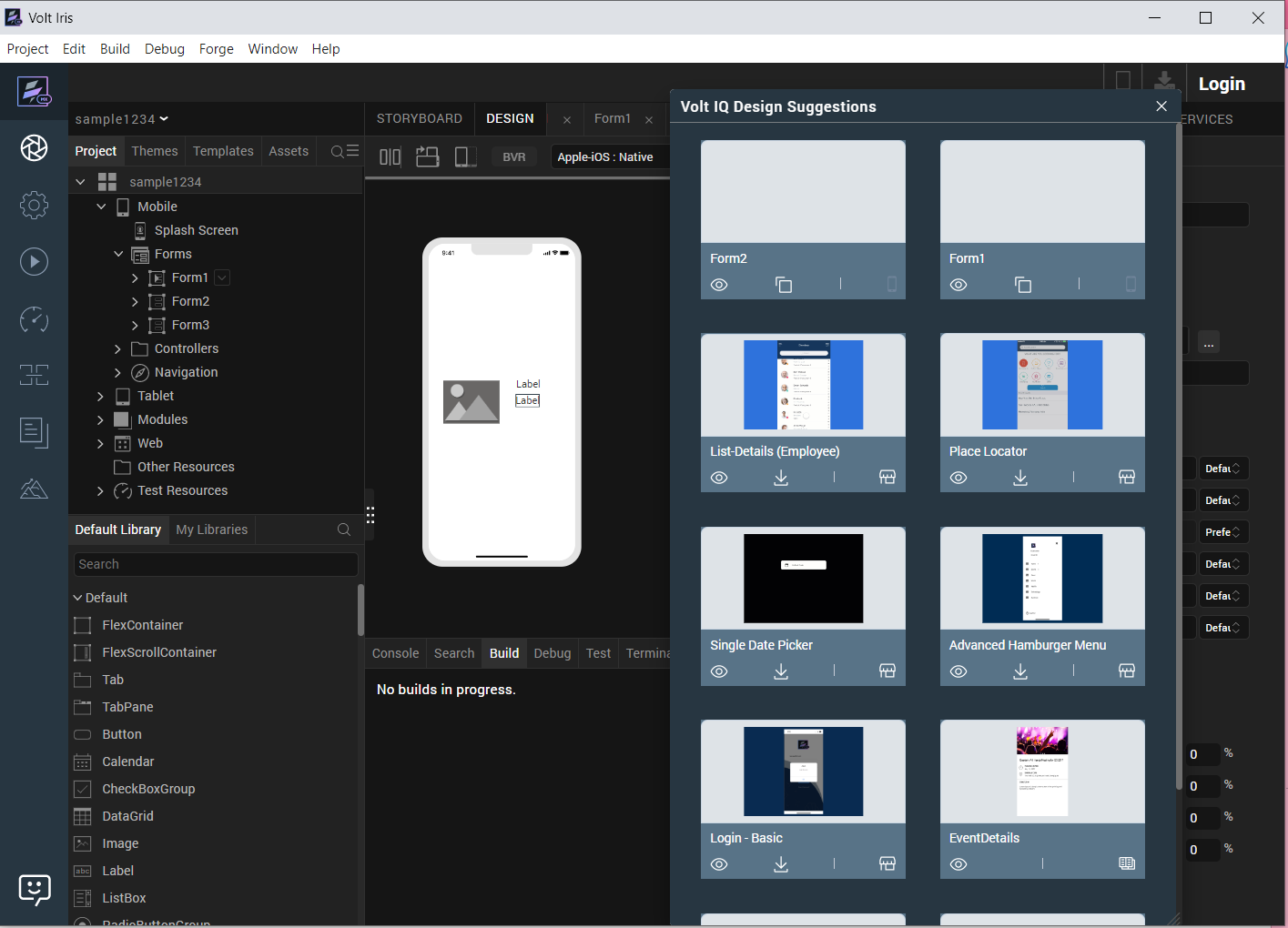Click the widget library Search field

click(x=216, y=564)
